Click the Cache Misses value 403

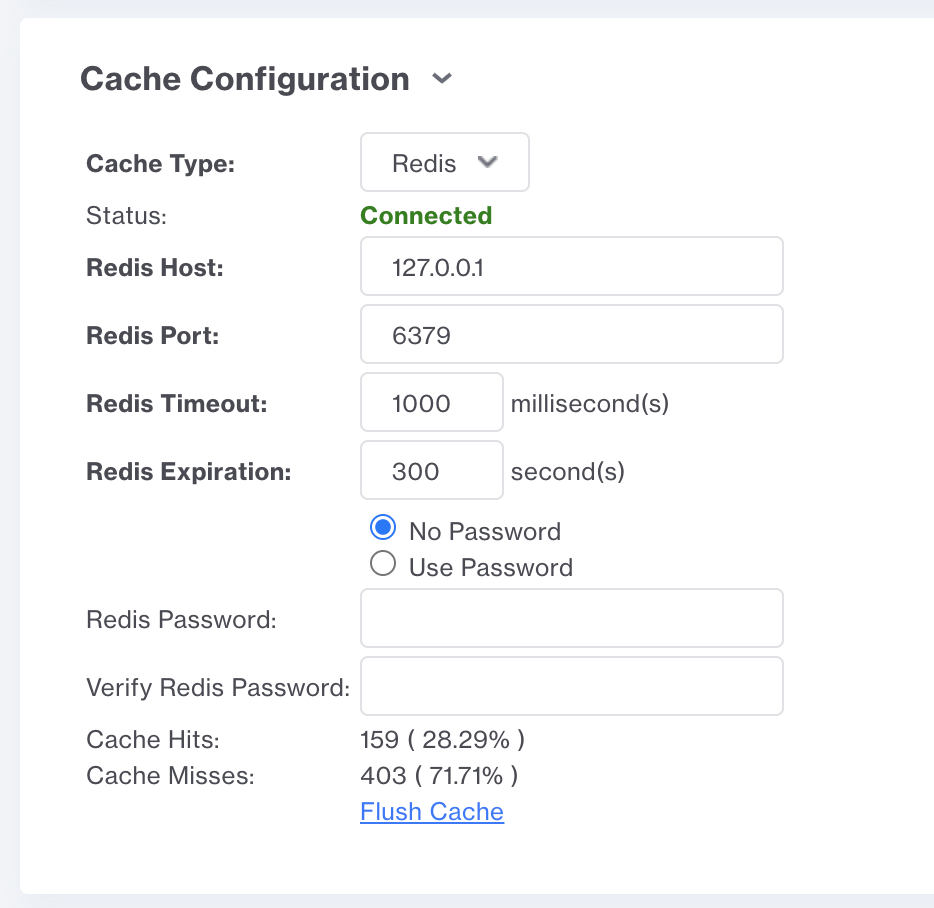[x=383, y=775]
